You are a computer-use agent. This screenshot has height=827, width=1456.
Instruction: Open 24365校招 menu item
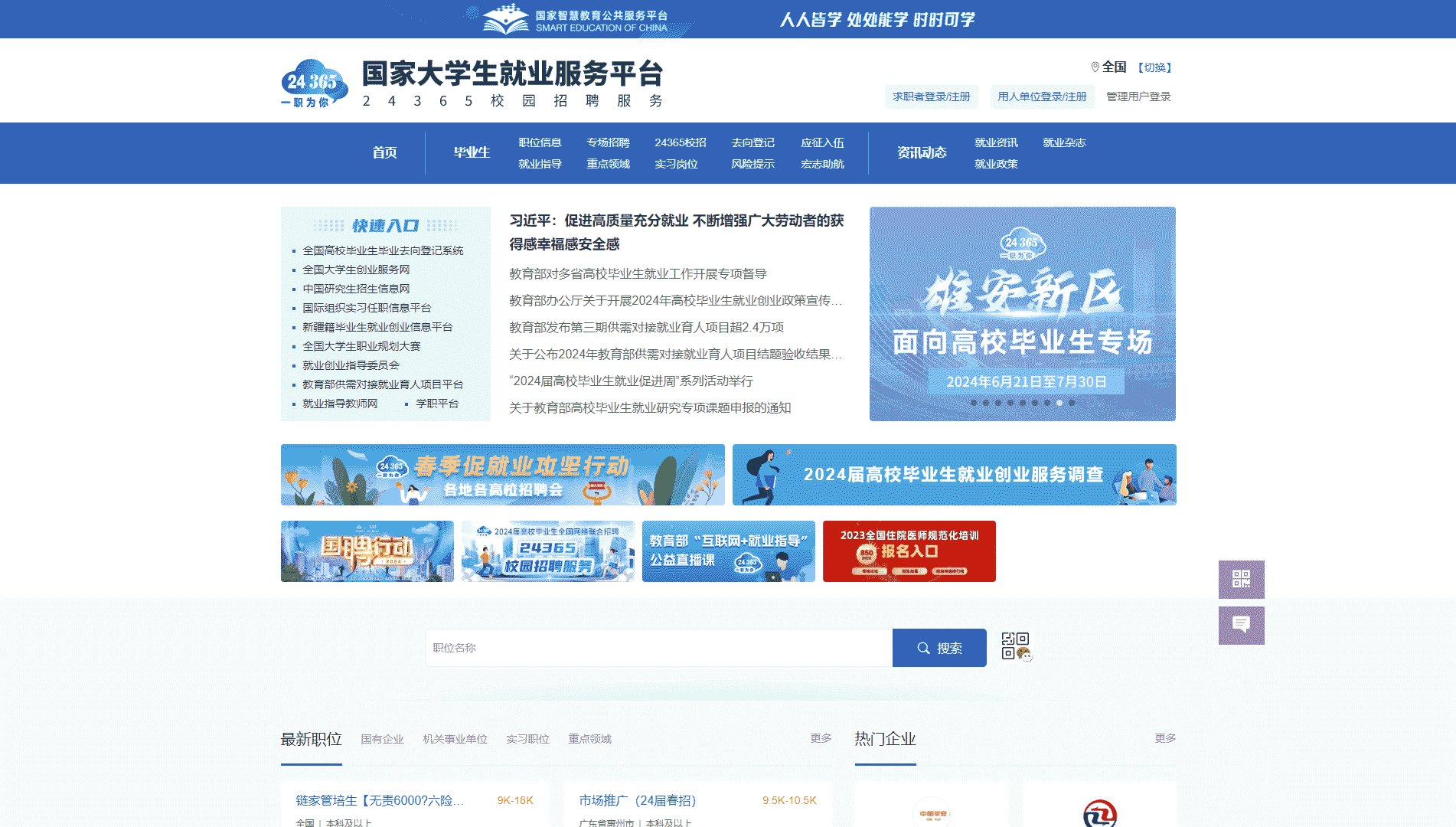680,142
